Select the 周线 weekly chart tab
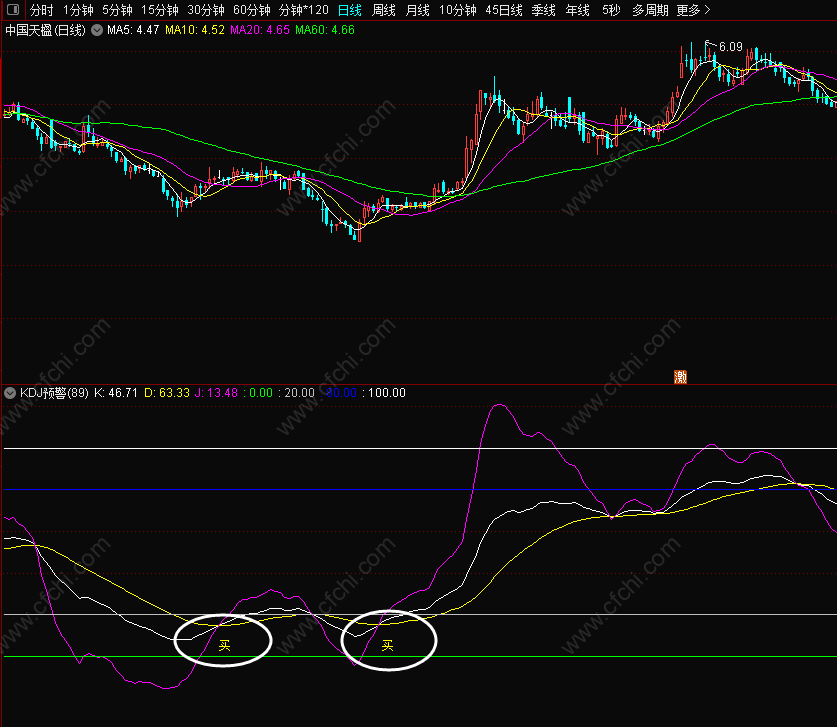837x727 pixels. [x=384, y=10]
